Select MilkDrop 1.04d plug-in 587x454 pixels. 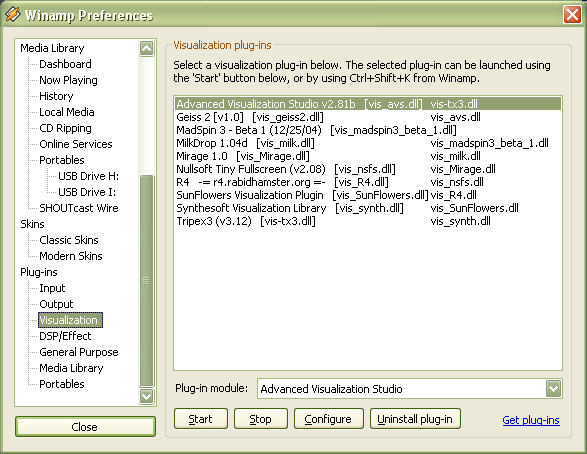point(368,143)
